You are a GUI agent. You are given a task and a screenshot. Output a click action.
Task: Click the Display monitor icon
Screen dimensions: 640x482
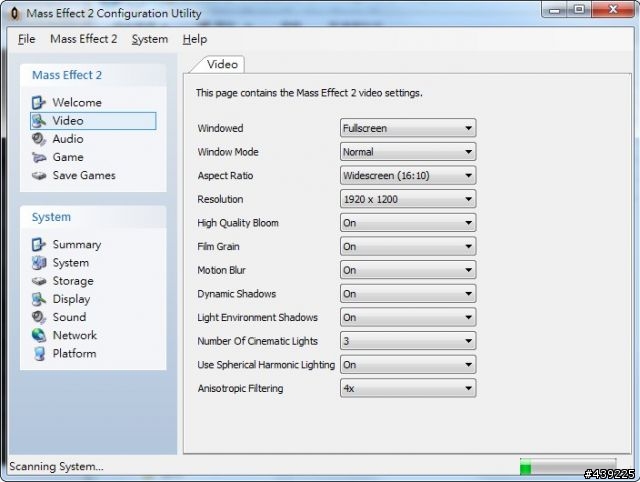click(39, 299)
